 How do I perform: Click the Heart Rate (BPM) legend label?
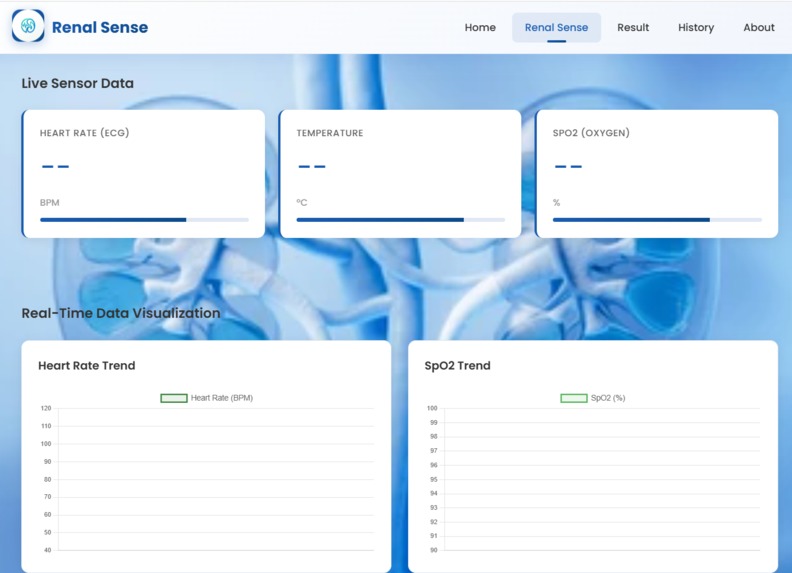coord(222,398)
